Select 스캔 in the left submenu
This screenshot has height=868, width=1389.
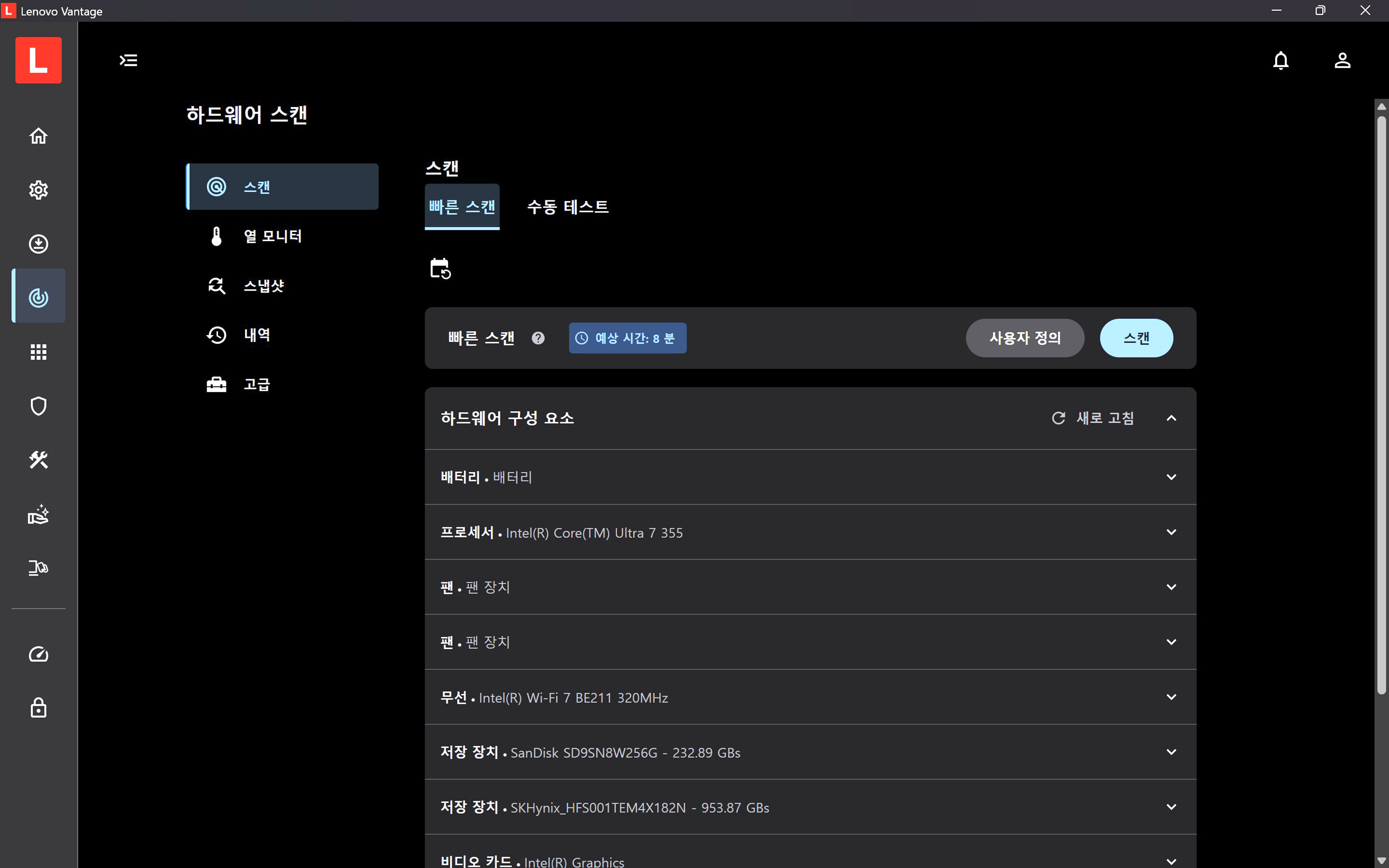point(282,187)
